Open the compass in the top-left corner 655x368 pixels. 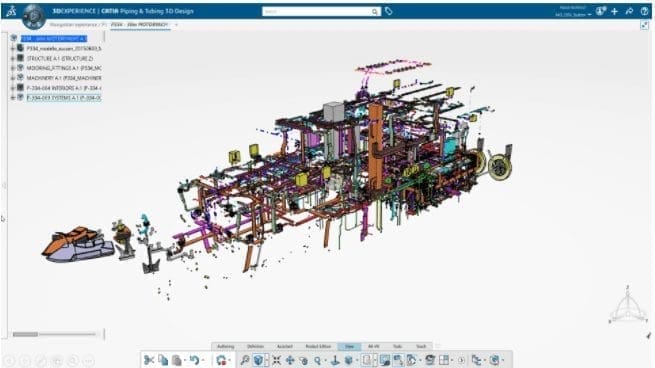[33, 16]
